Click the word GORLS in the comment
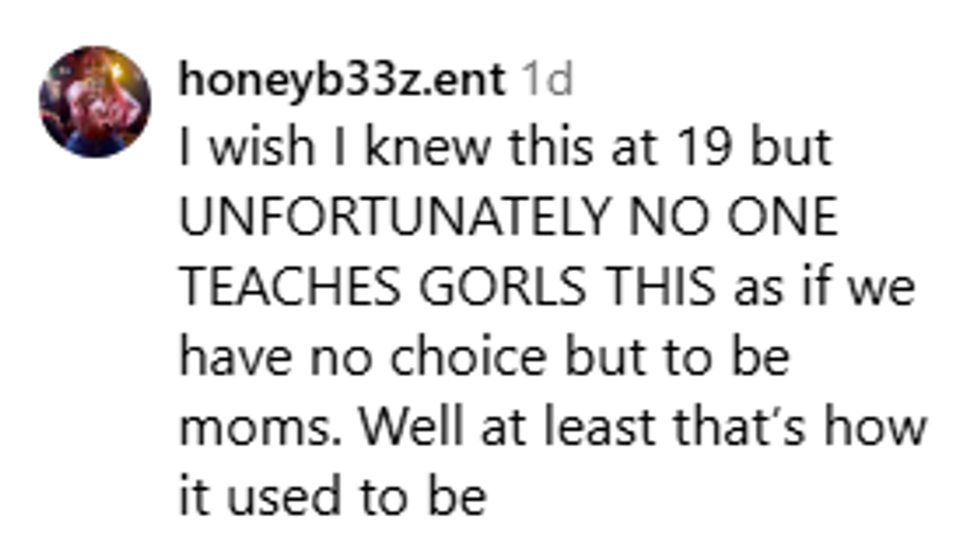The width and height of the screenshot is (980, 553). point(502,287)
